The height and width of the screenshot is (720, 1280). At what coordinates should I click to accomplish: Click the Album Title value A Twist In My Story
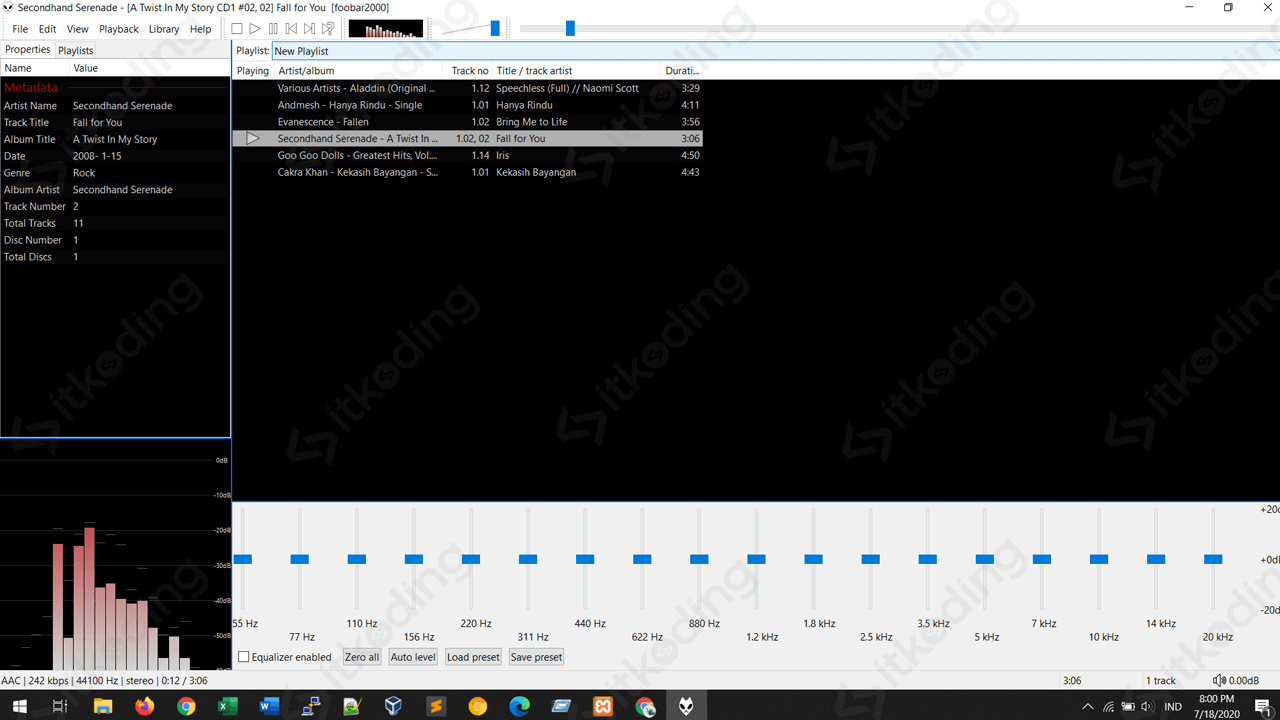(x=115, y=139)
